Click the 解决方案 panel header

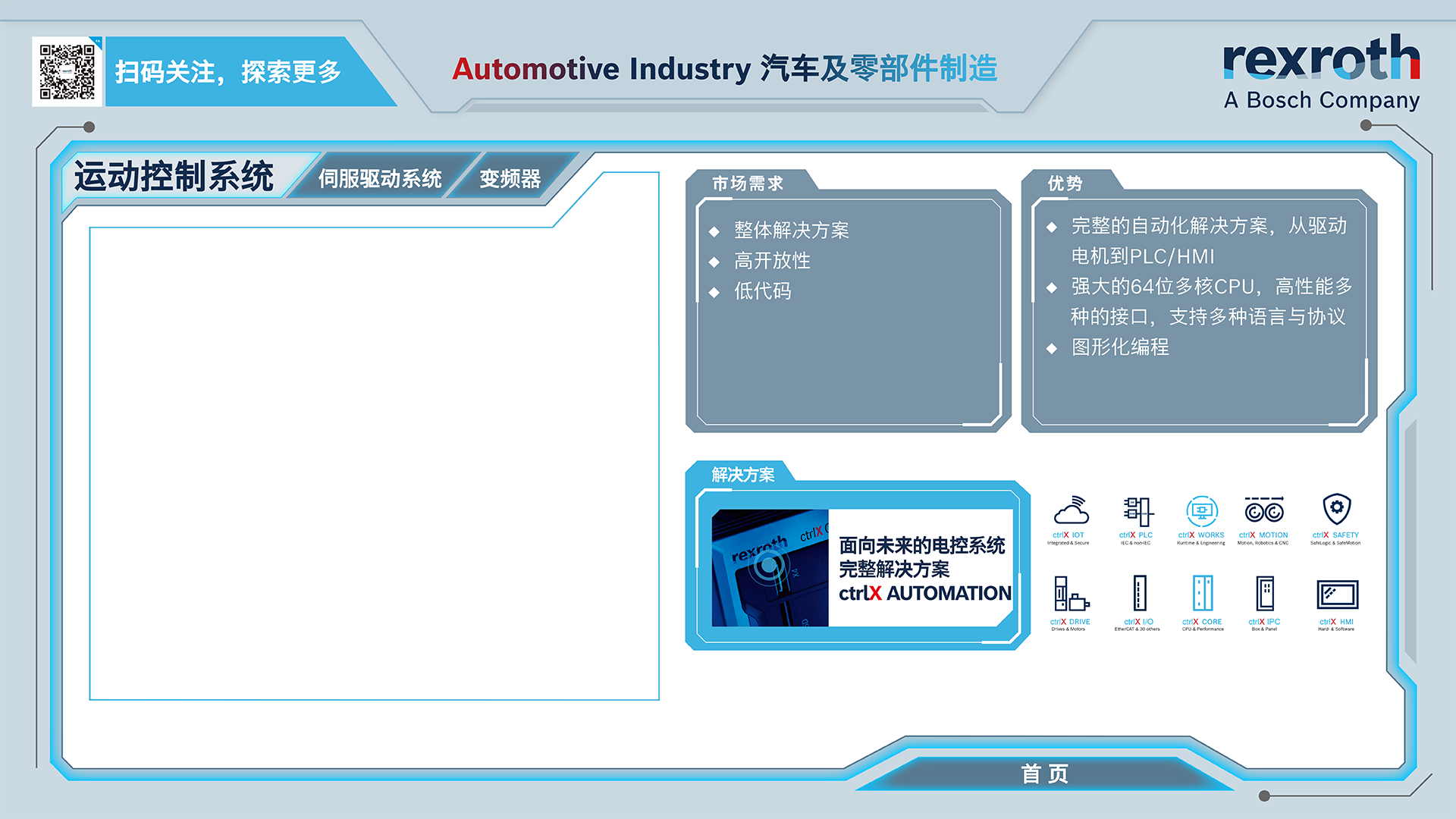click(743, 475)
